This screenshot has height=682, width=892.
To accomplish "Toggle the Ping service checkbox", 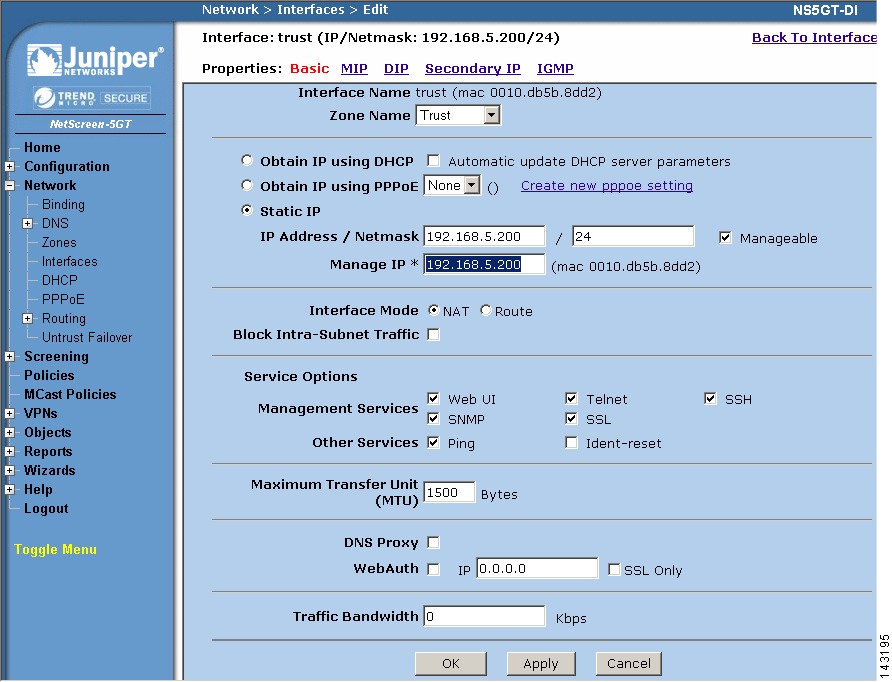I will [433, 443].
